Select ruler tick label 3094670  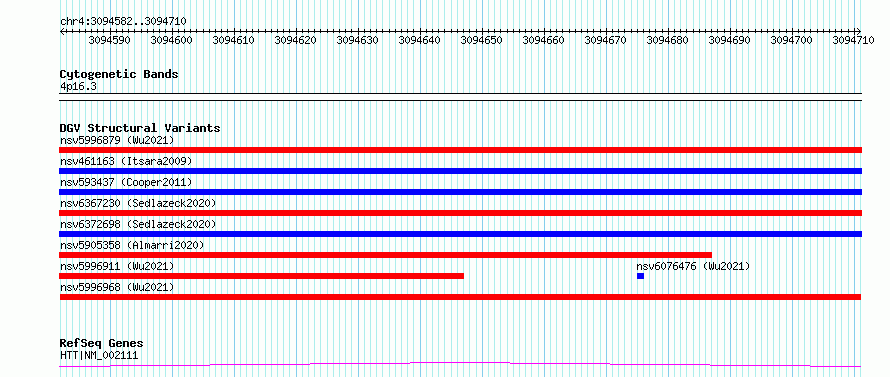click(605, 40)
